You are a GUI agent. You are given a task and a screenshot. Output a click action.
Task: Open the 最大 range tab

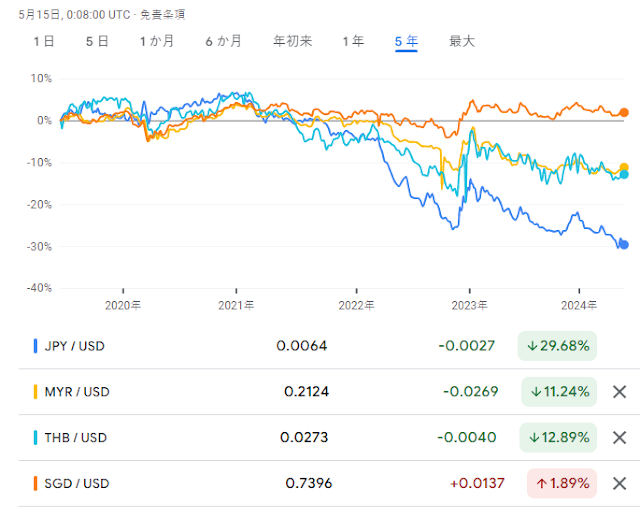pos(462,41)
